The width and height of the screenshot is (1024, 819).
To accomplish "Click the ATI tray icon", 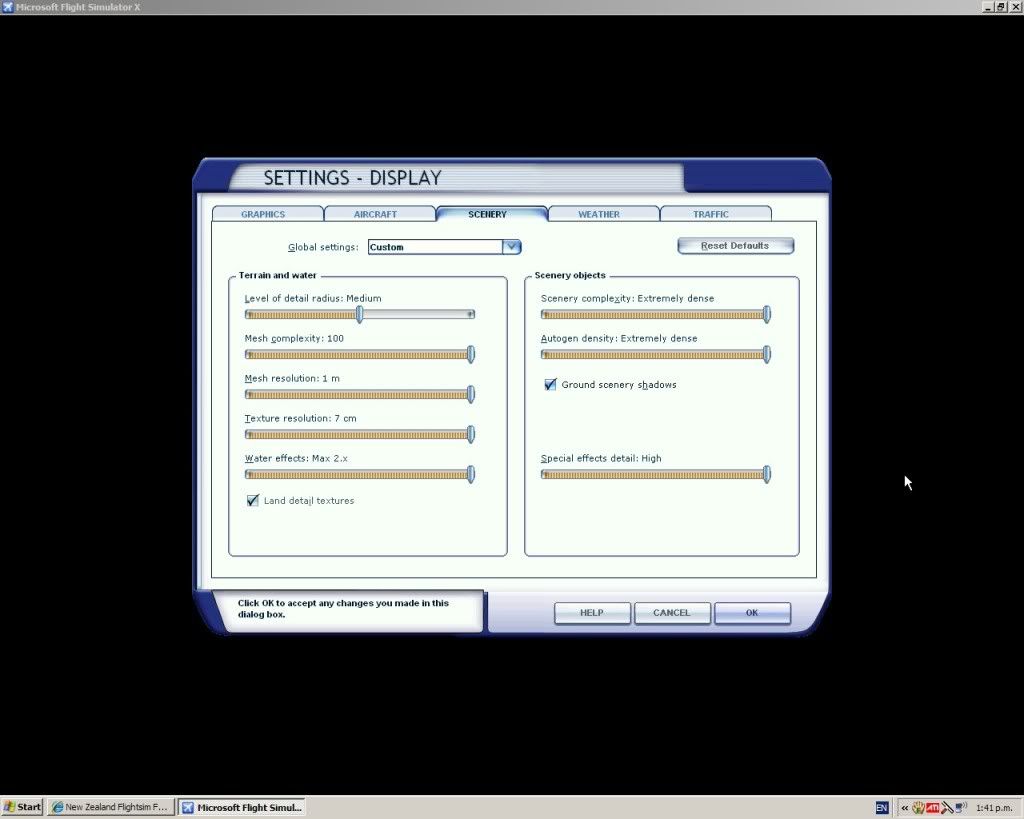I will coord(932,807).
